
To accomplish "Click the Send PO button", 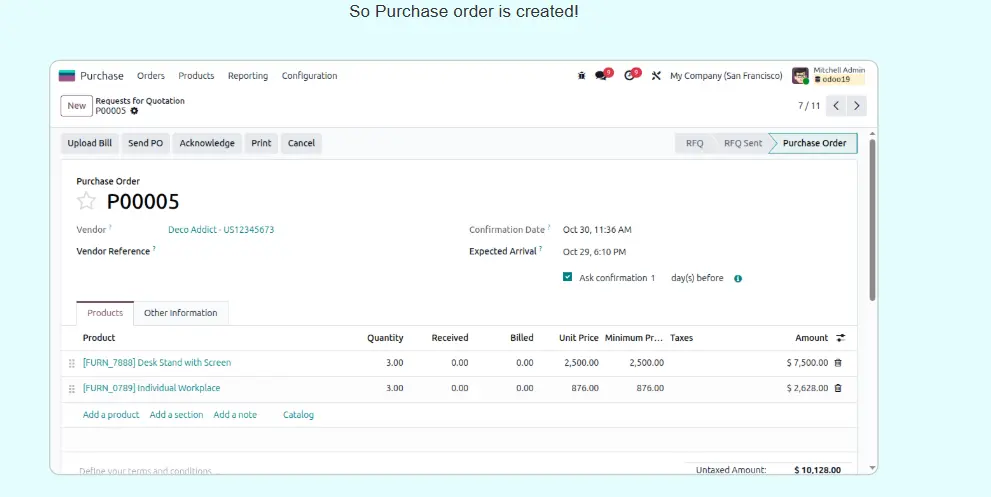I will pos(145,143).
